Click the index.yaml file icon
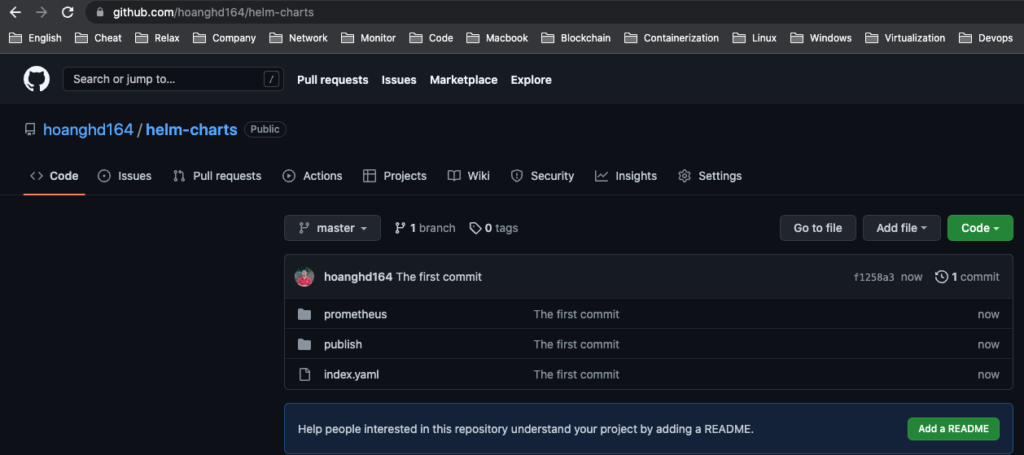The image size is (1024, 455). [x=304, y=375]
